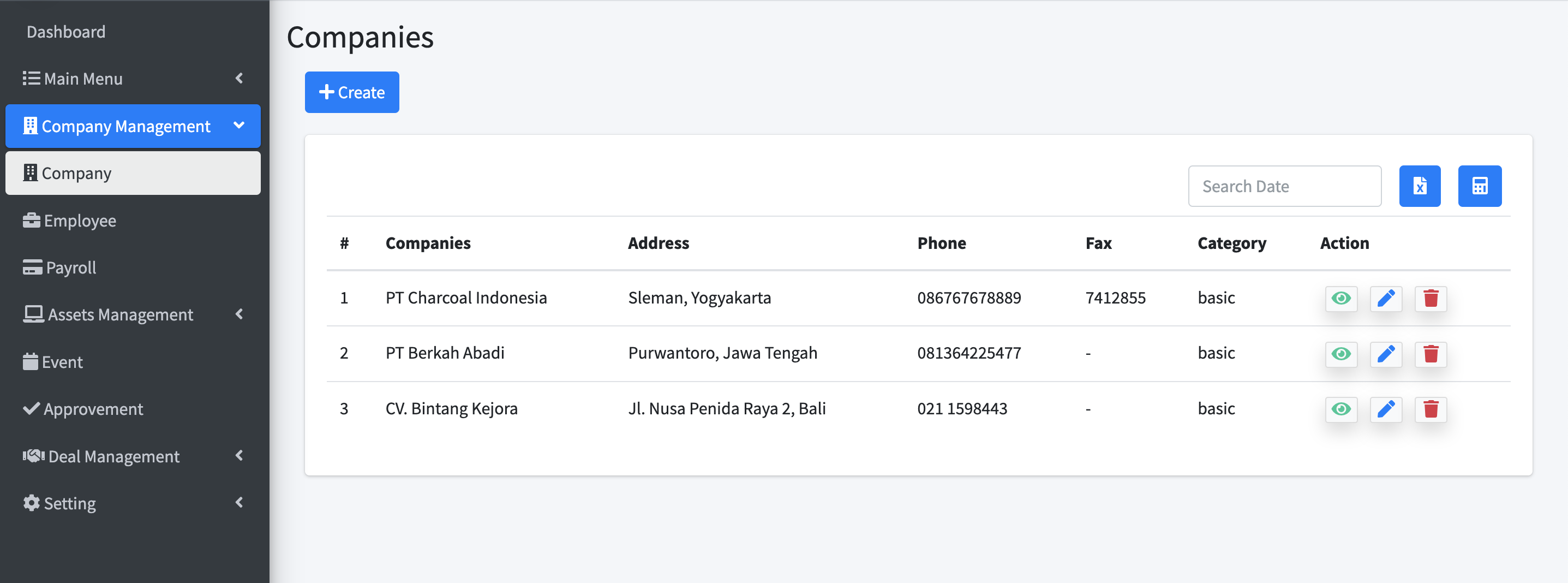
Task: View PT Charcoal Indonesia via eye icon
Action: pyautogui.click(x=1340, y=299)
